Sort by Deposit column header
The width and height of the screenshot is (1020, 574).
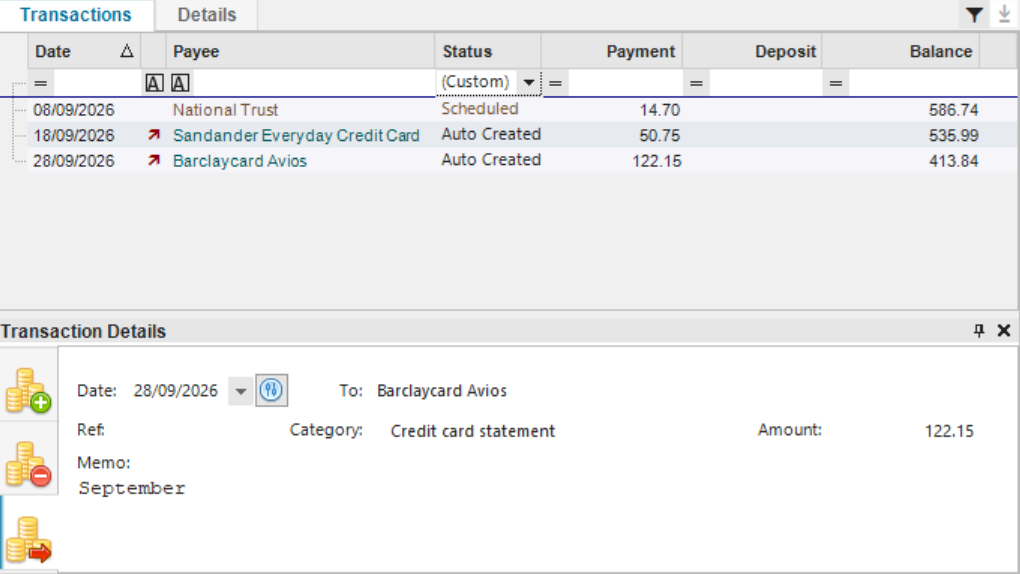pos(753,51)
